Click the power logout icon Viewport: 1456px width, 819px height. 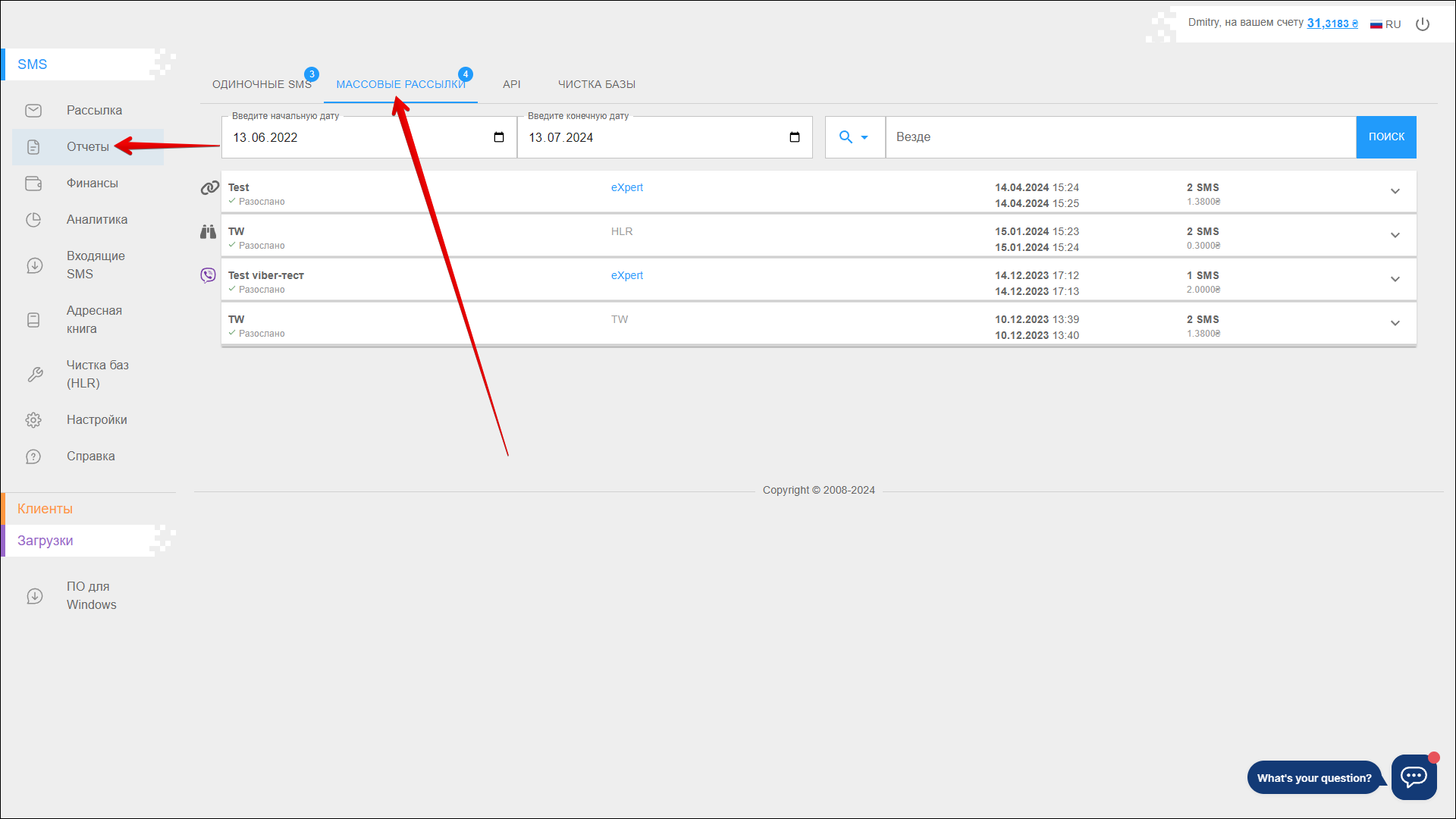click(x=1423, y=24)
